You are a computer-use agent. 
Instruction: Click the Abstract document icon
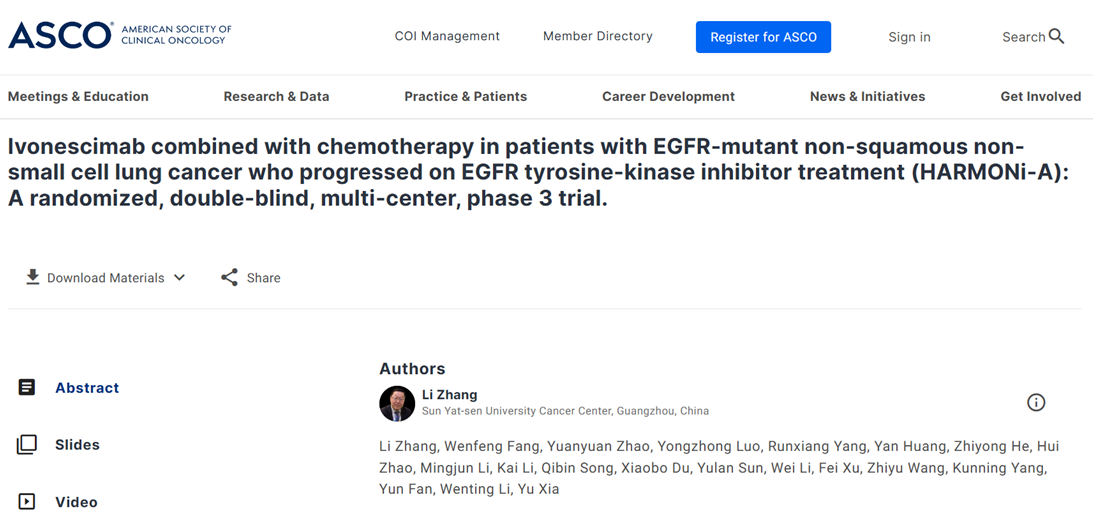tap(26, 388)
